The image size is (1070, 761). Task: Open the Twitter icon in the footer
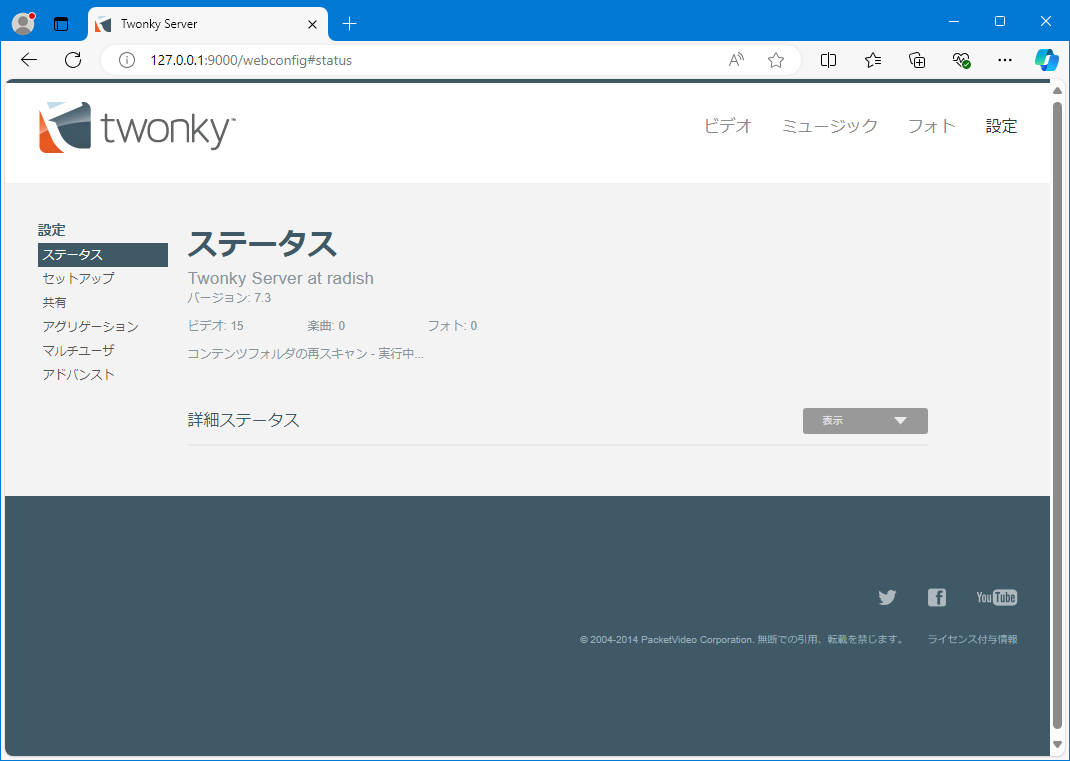click(887, 597)
